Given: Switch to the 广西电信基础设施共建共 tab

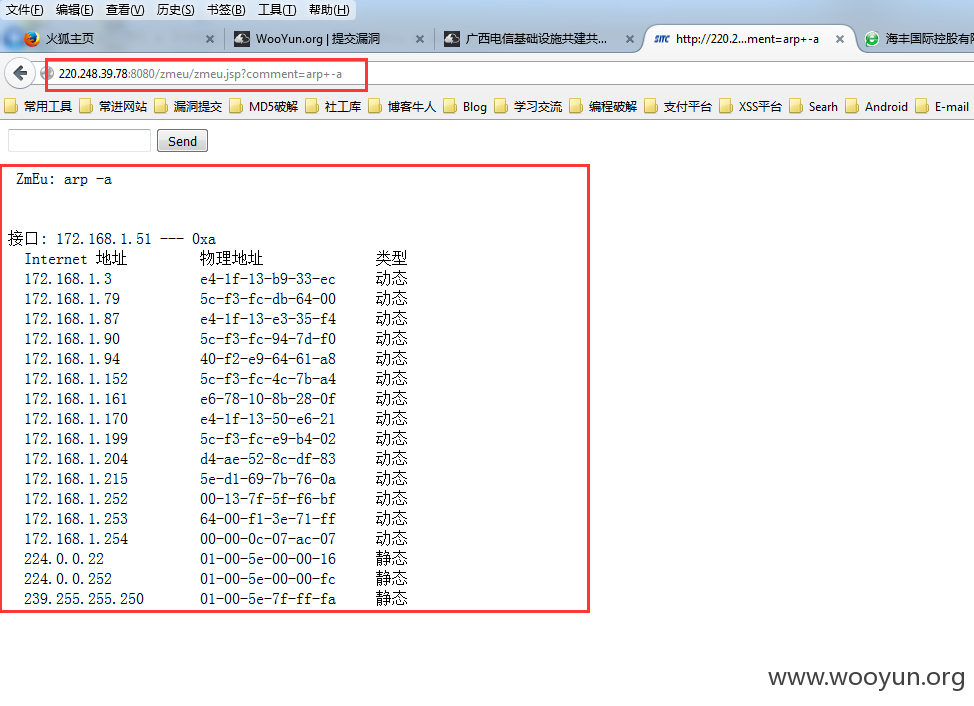Looking at the screenshot, I should (x=536, y=38).
